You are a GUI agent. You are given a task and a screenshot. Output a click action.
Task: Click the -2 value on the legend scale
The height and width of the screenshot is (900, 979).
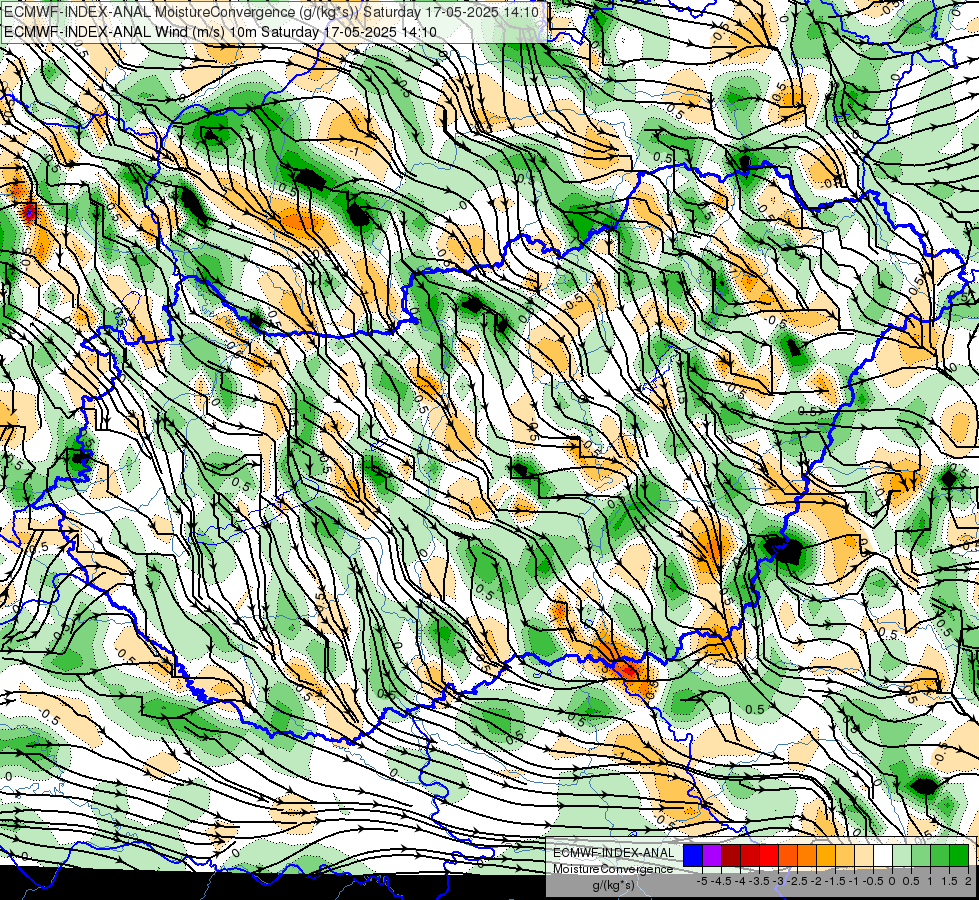tap(816, 881)
